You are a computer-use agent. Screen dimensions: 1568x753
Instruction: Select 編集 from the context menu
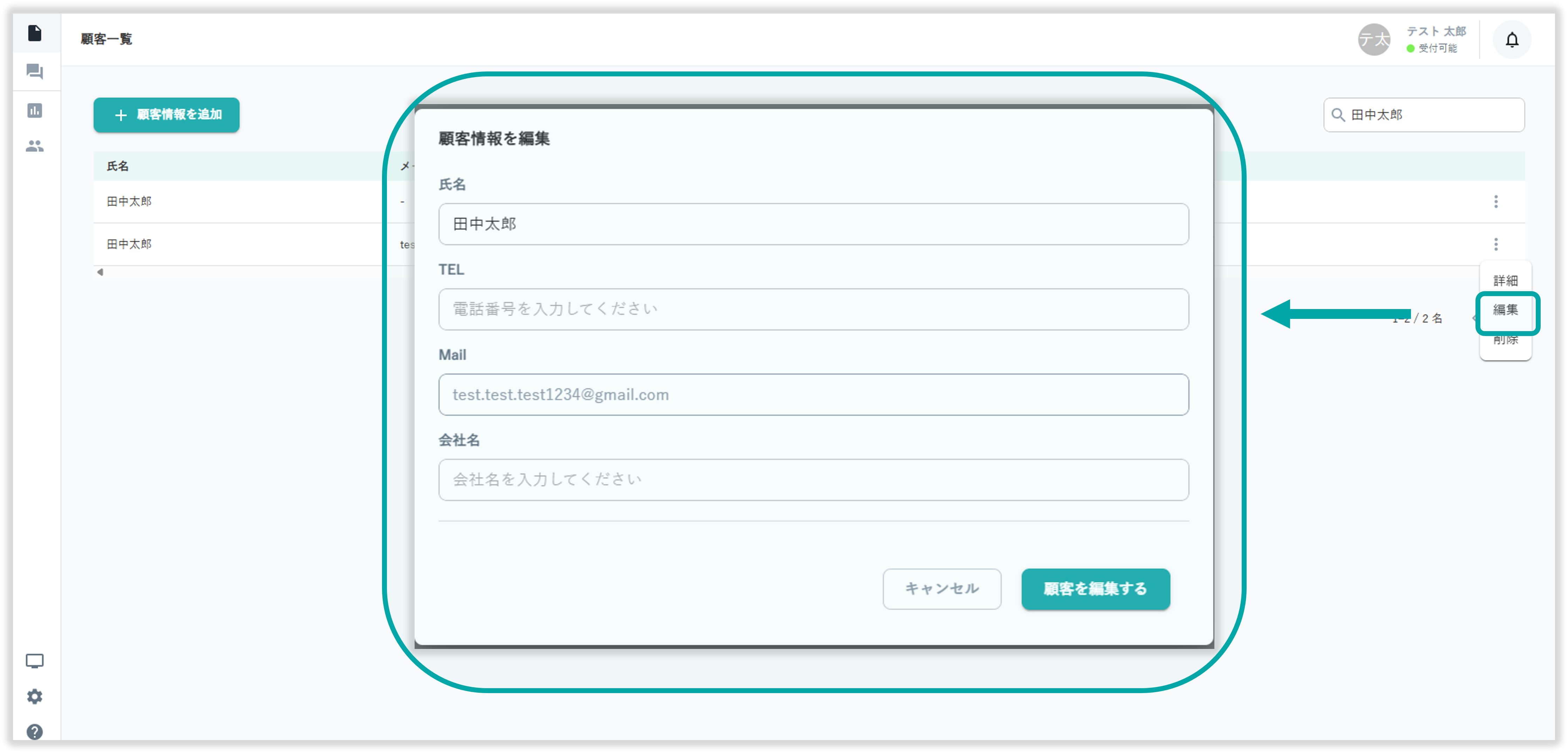pos(1505,310)
